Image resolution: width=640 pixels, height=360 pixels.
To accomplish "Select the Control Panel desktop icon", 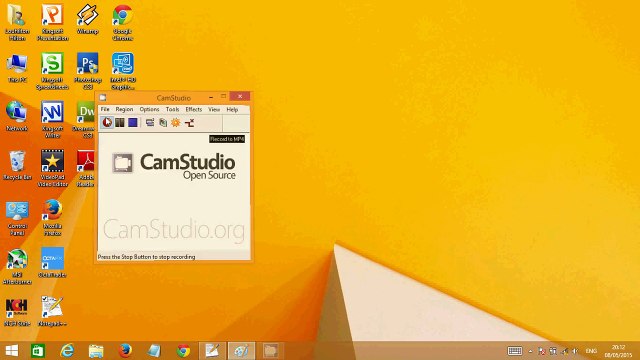I will pyautogui.click(x=17, y=218).
